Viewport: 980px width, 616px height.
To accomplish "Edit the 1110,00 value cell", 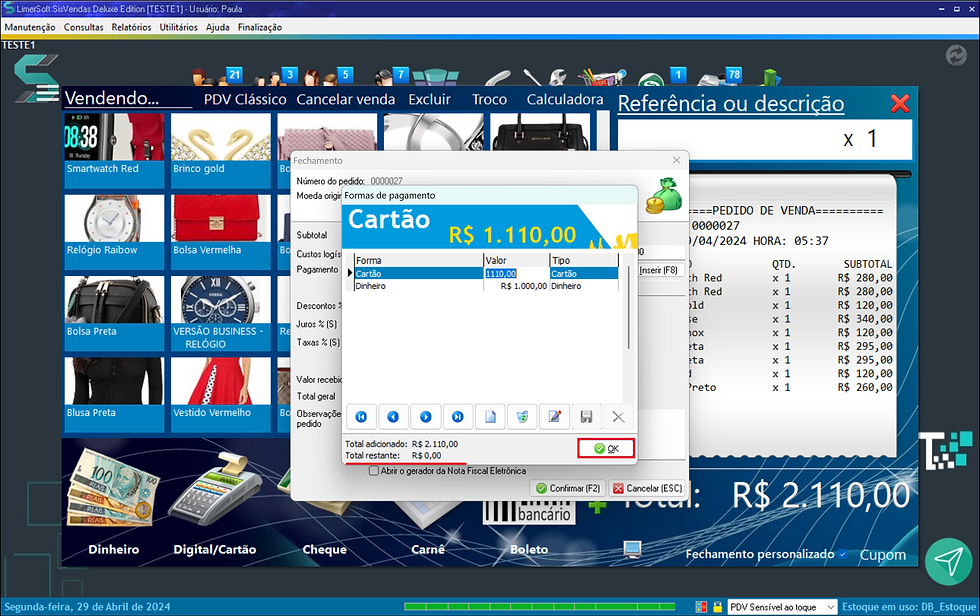I will coord(516,274).
